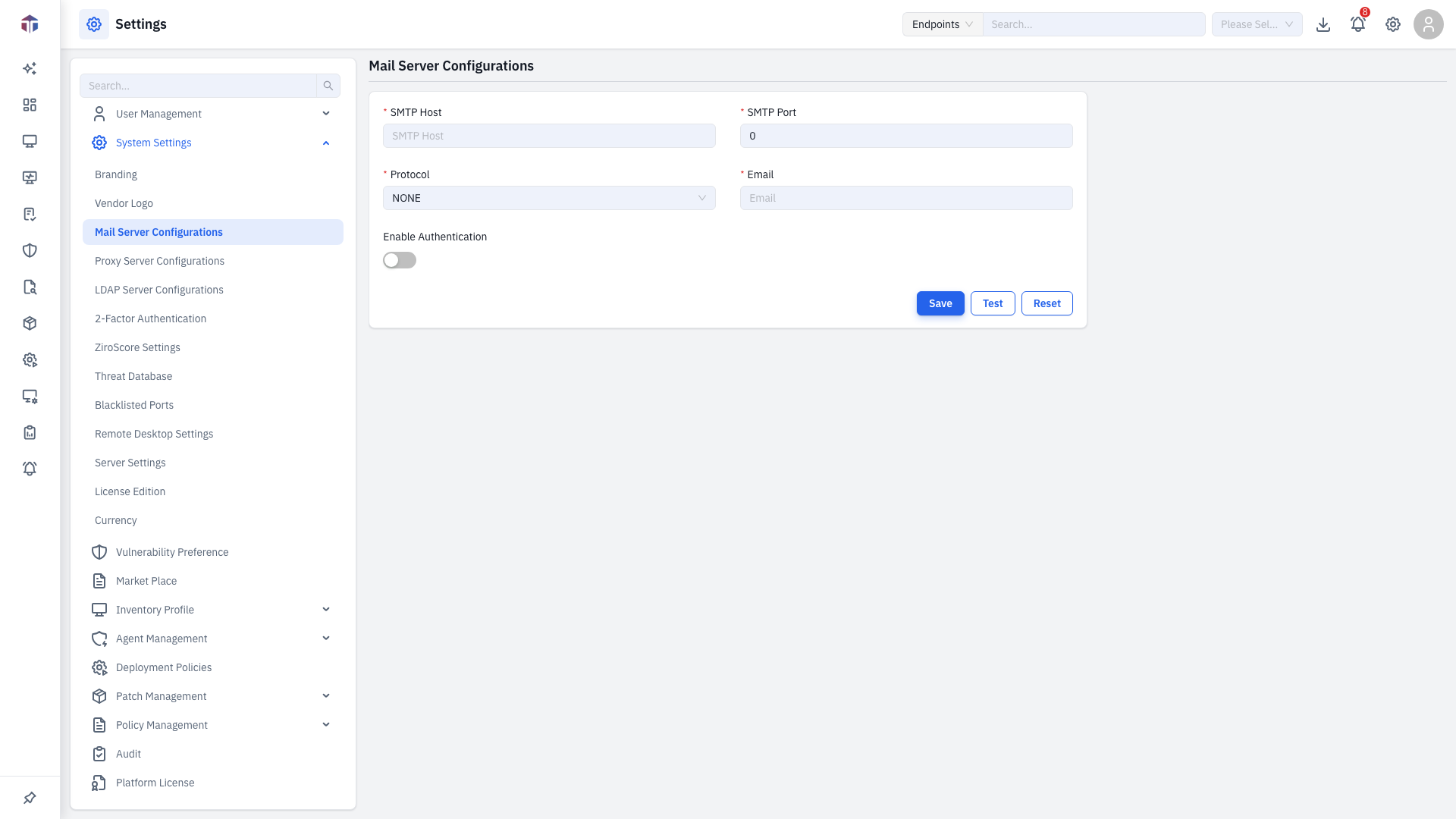Click the Vulnerability Preference shield icon

99,552
